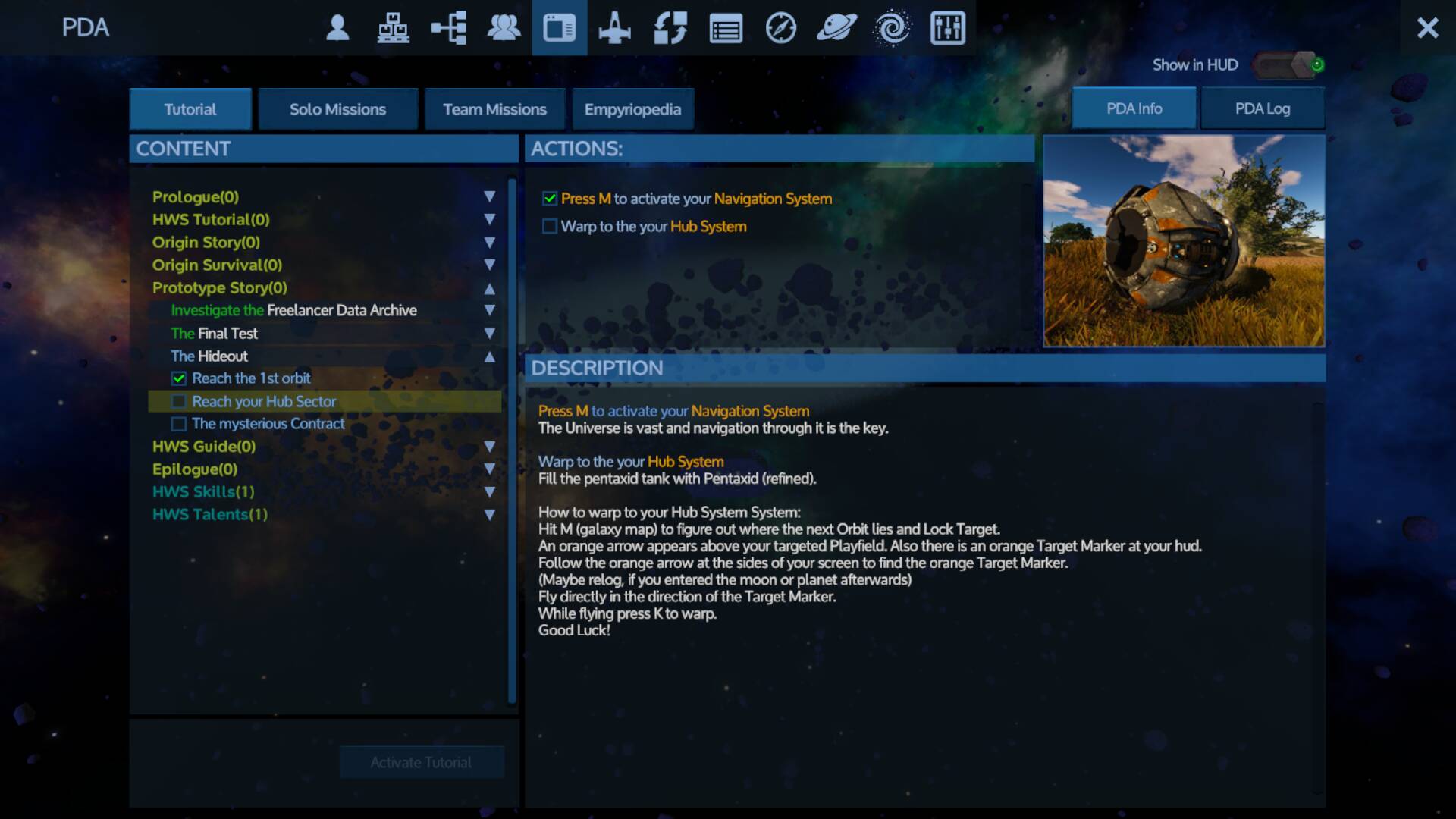Toggle the Show in HUD switch
Image resolution: width=1456 pixels, height=819 pixels.
pos(1288,65)
